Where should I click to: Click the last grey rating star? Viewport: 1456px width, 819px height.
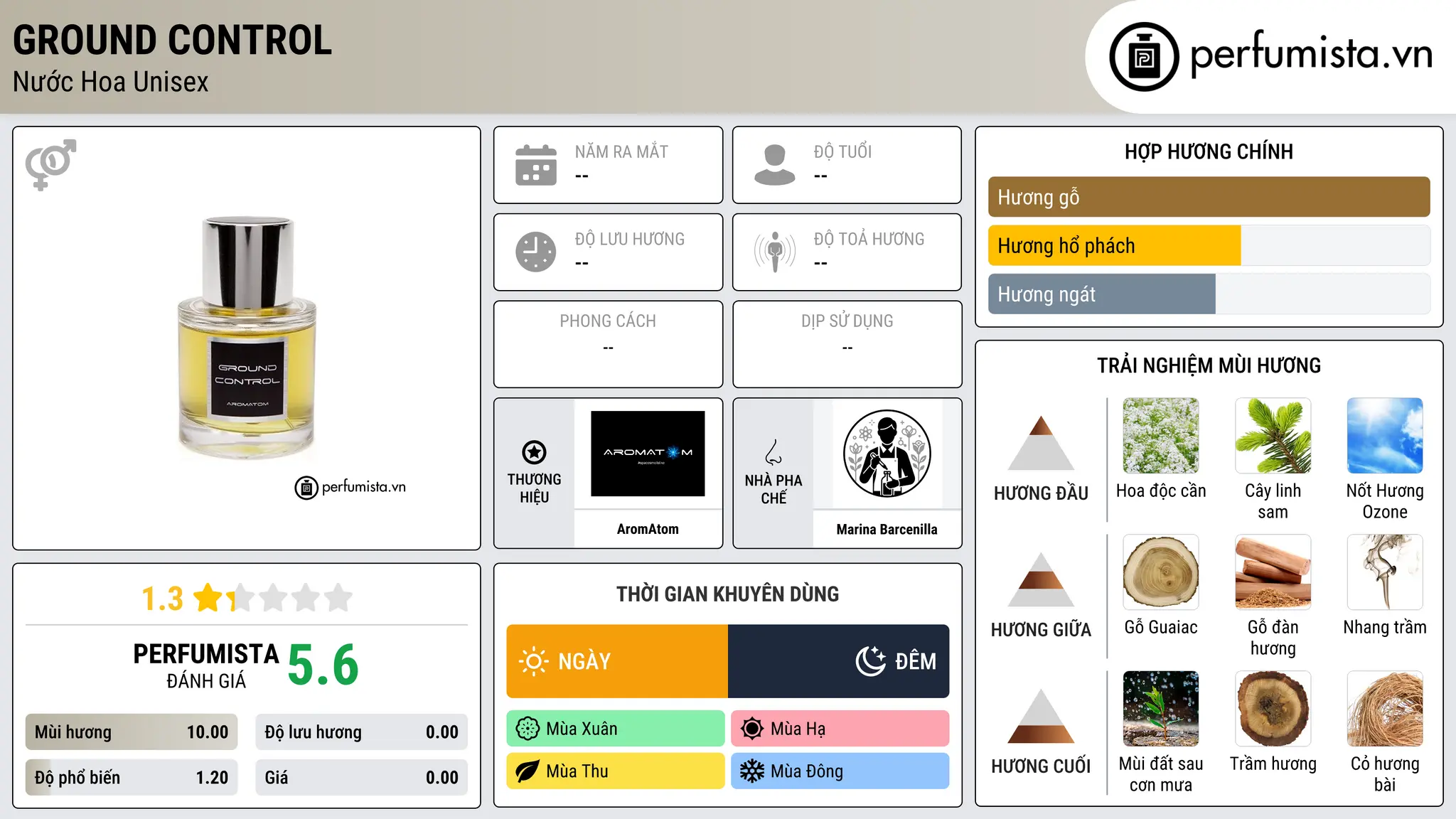click(338, 598)
